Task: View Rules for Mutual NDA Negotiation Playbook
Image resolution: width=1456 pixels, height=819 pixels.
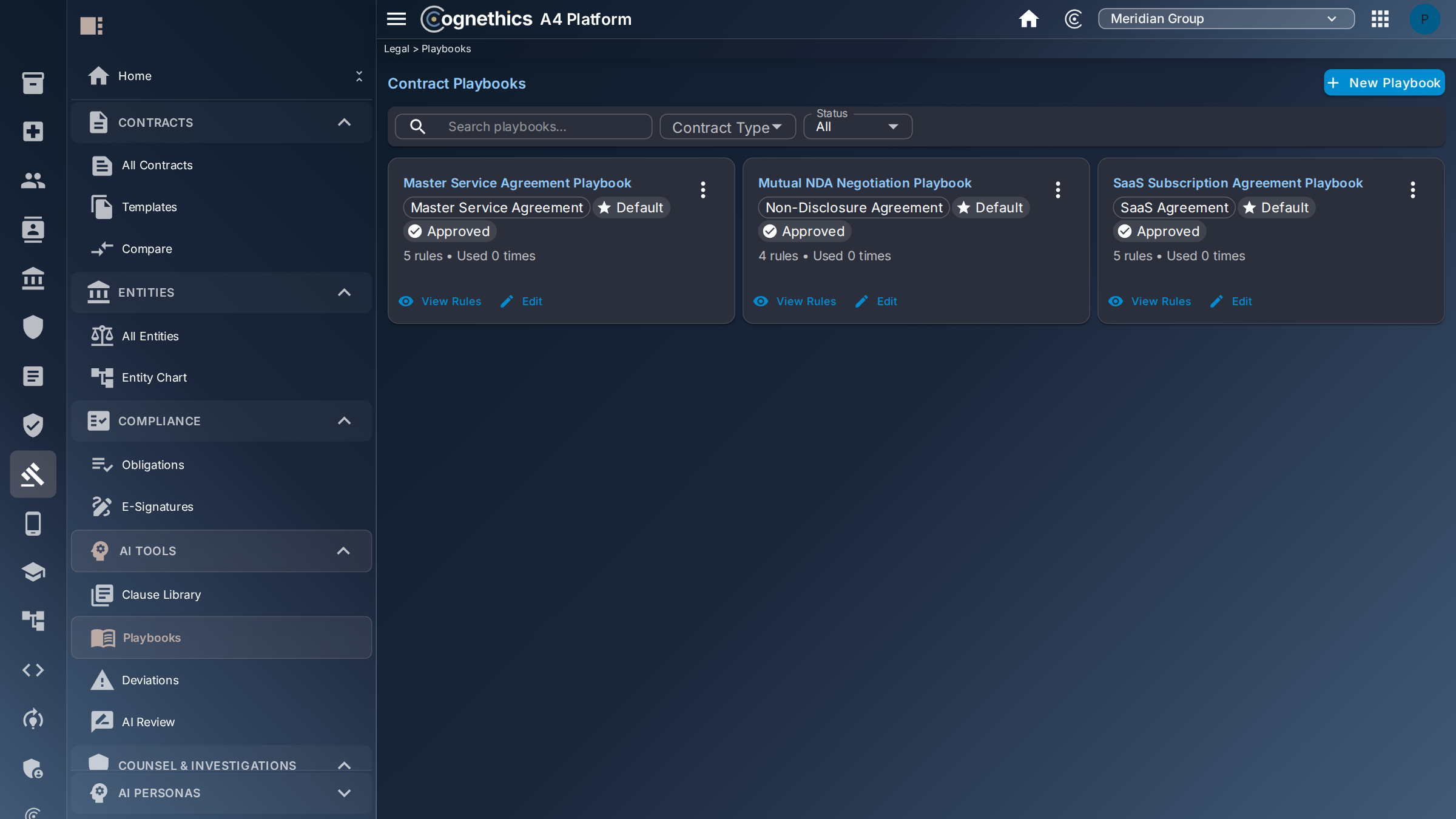Action: 795,302
